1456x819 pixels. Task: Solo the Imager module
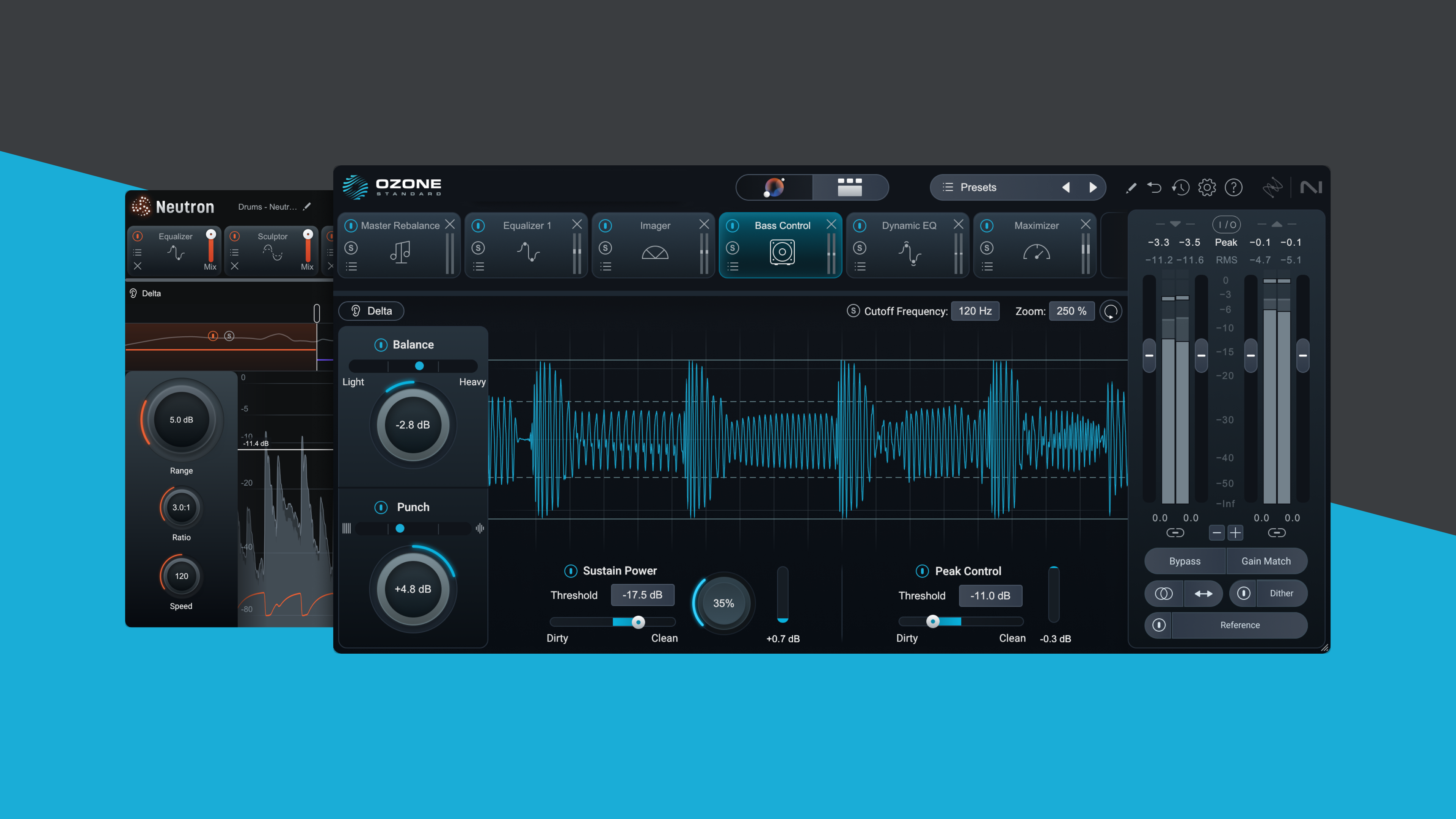[x=606, y=248]
